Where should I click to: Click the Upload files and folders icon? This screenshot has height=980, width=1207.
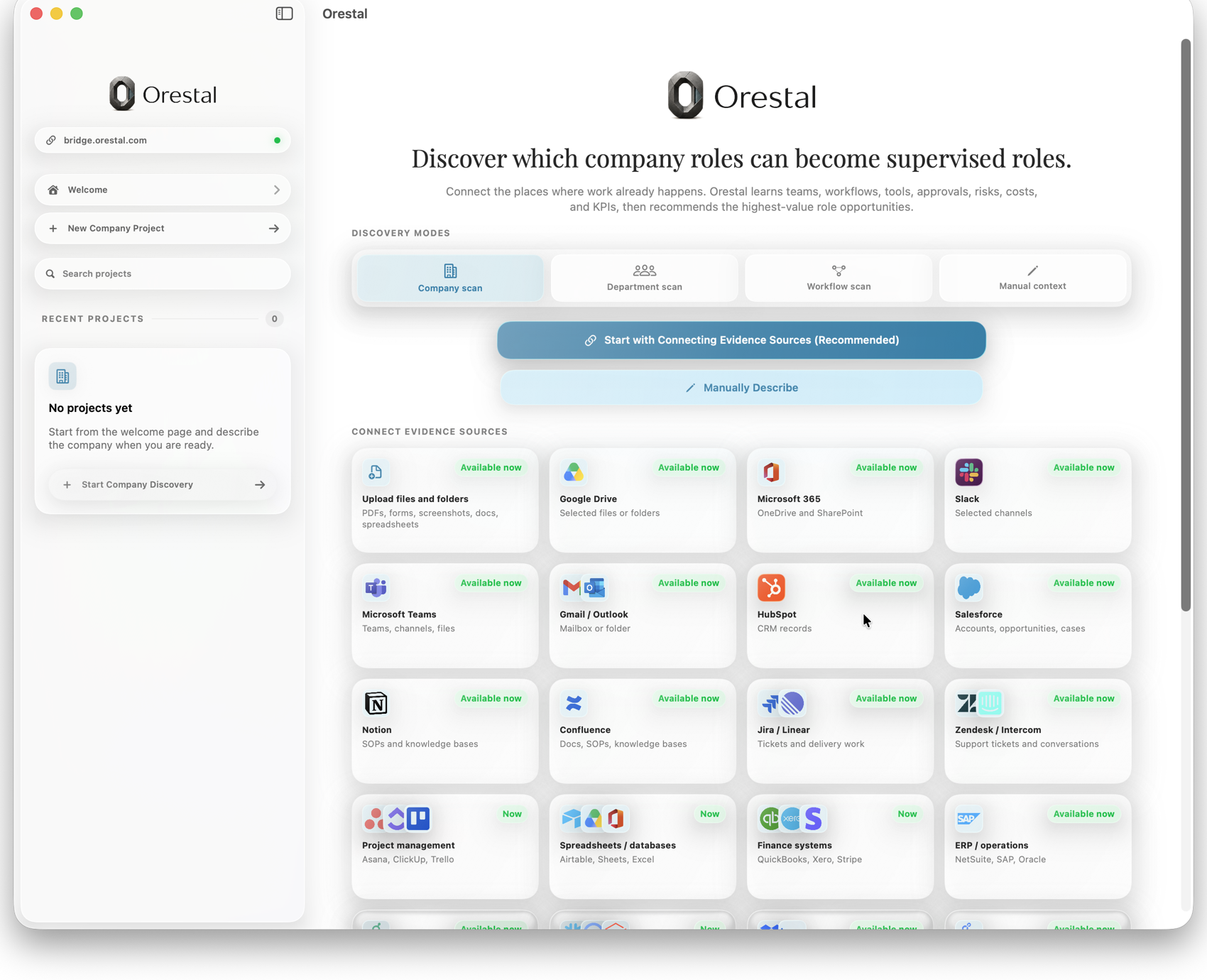376,472
